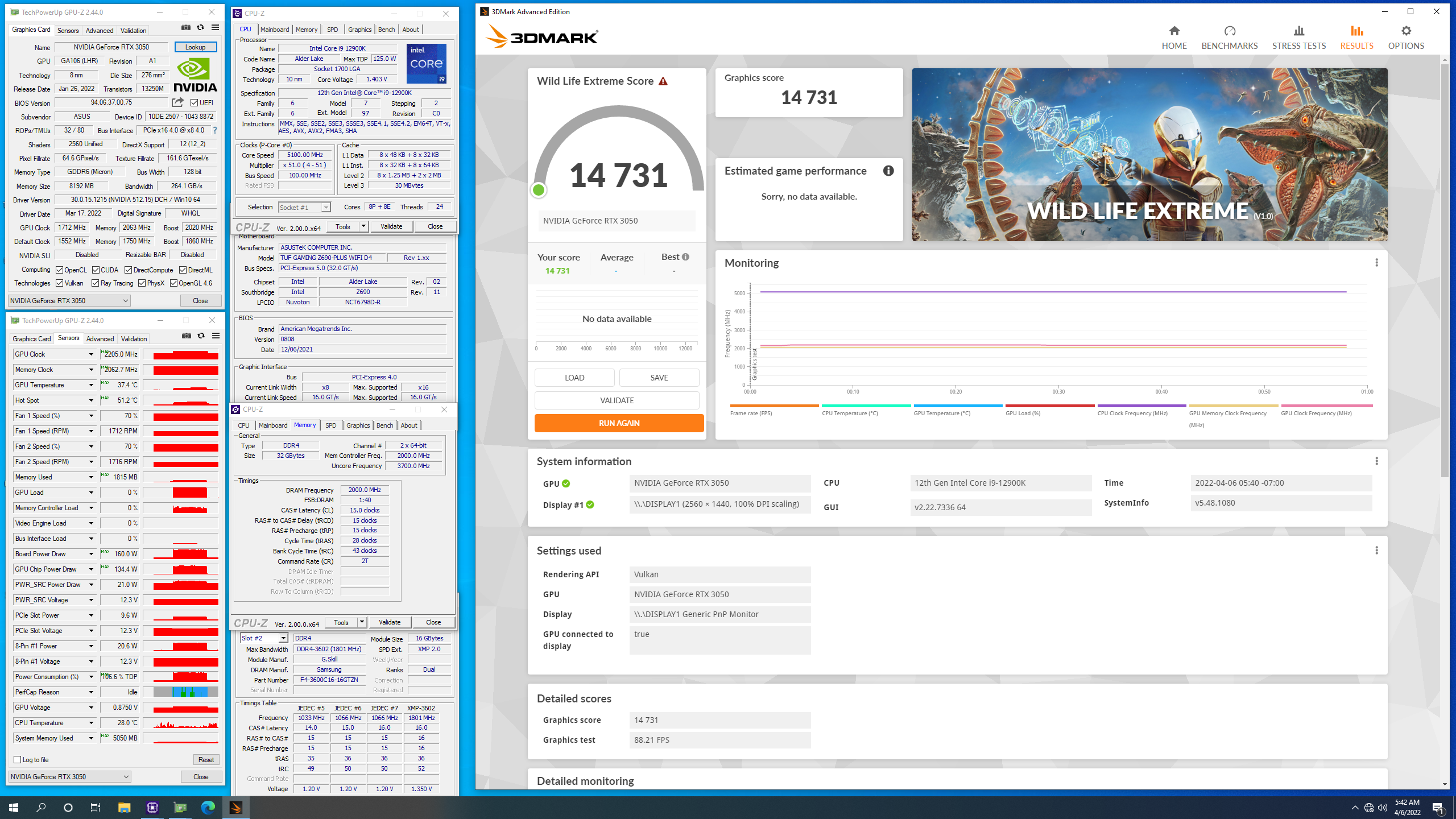Open hamburger menu in top GPU-Z window
Viewport: 1456px width, 819px height.
tap(215, 27)
